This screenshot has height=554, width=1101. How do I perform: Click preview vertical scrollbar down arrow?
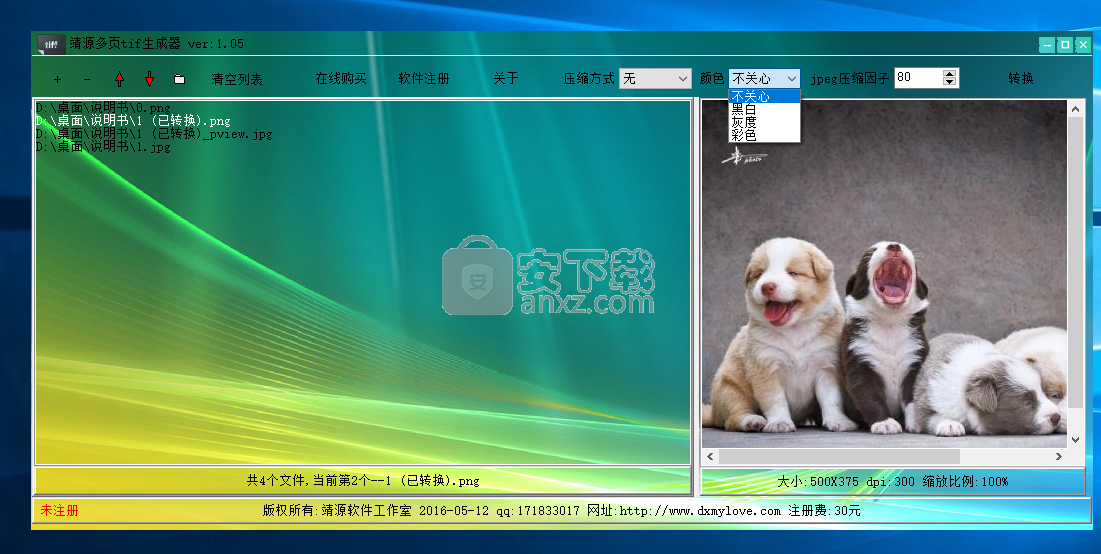[x=1075, y=440]
